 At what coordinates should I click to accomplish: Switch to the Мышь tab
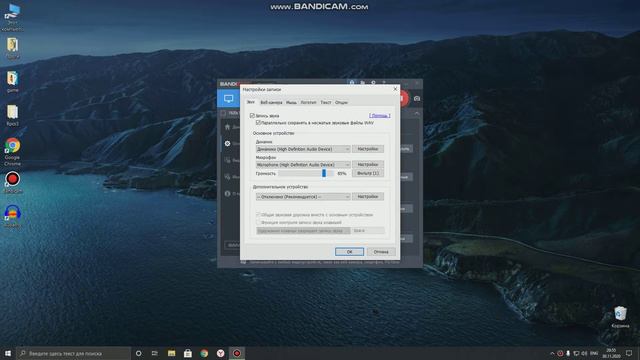click(291, 102)
